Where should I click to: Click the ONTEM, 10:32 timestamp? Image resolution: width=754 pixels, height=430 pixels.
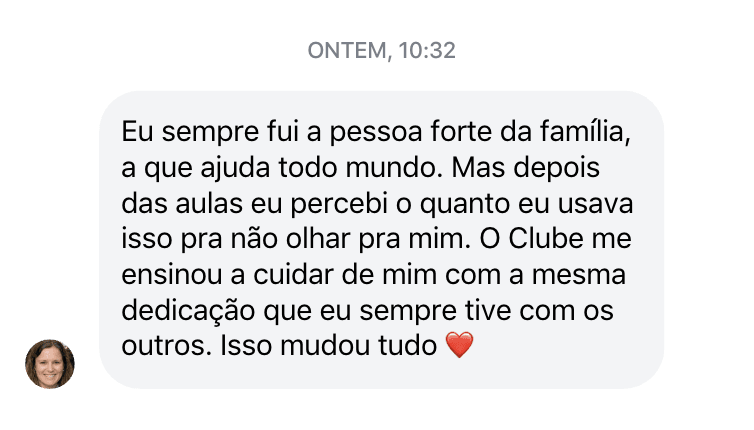[382, 51]
